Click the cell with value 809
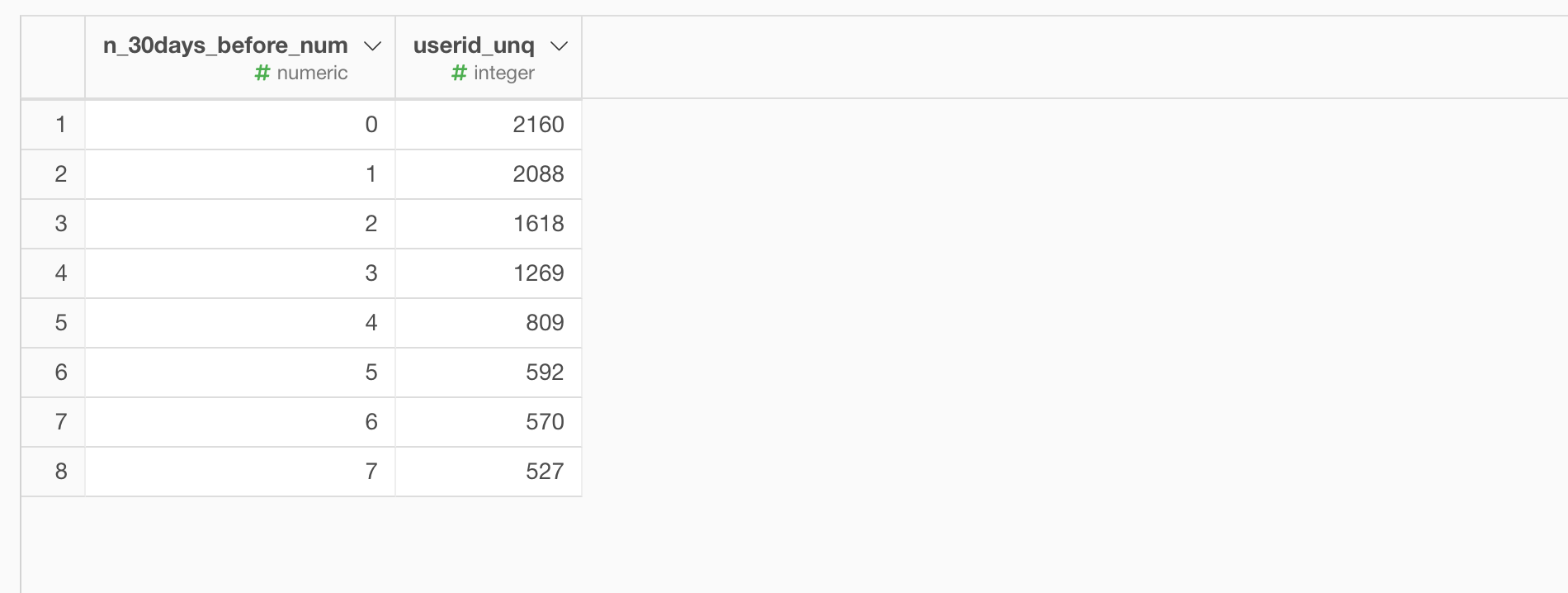The height and width of the screenshot is (593, 1568). point(489,323)
